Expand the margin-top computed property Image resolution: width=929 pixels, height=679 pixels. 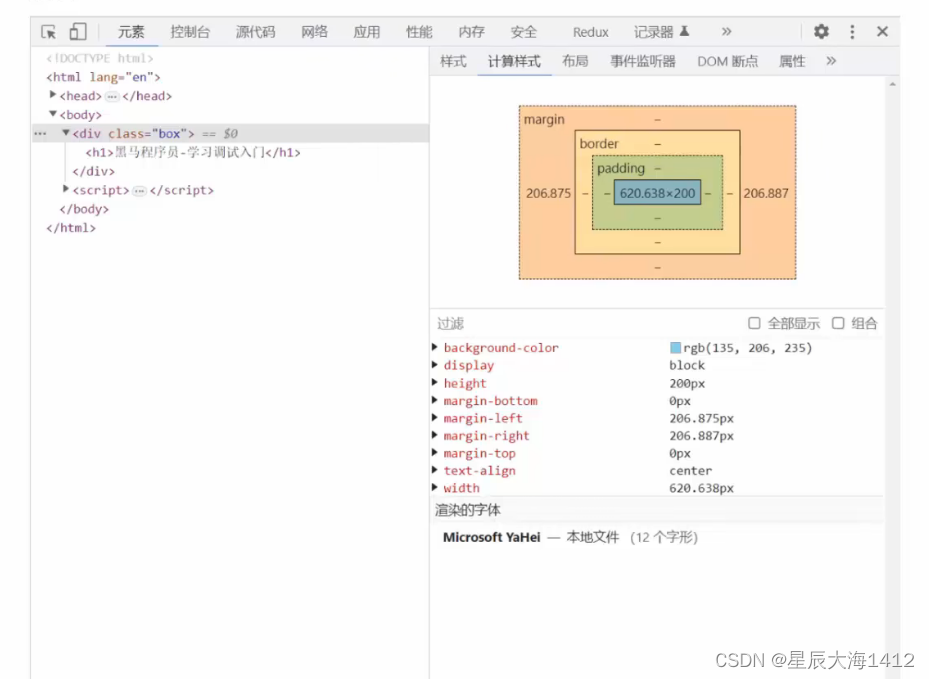(x=435, y=453)
